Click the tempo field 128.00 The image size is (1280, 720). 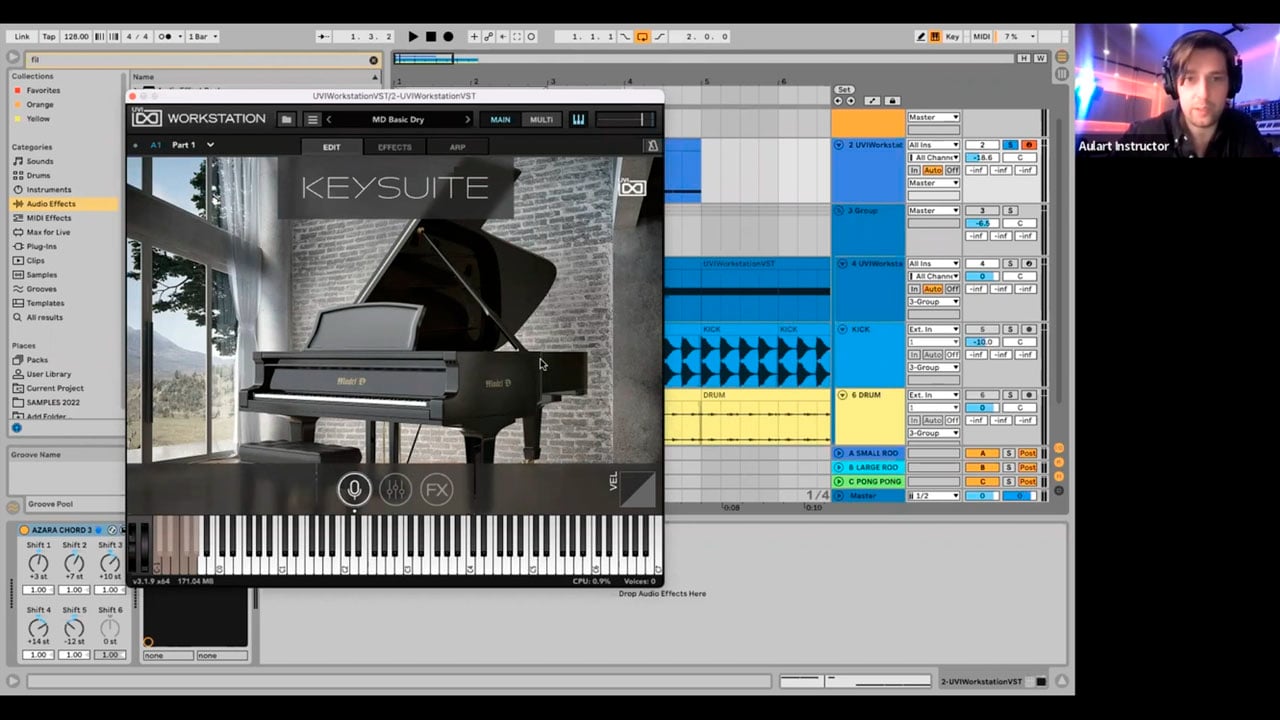click(76, 36)
